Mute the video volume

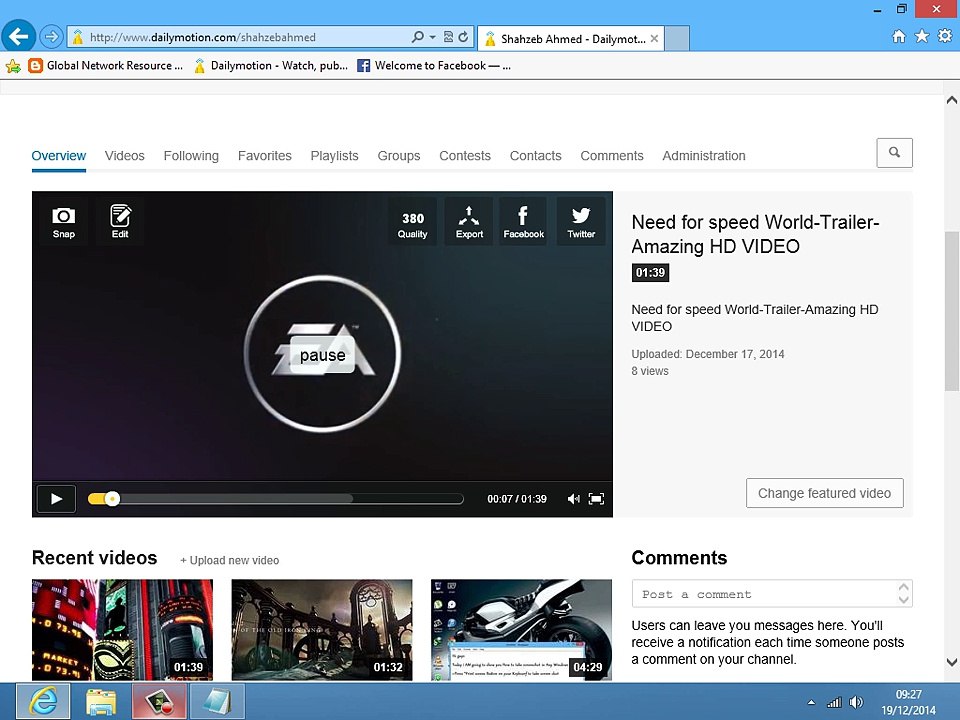pyautogui.click(x=573, y=499)
